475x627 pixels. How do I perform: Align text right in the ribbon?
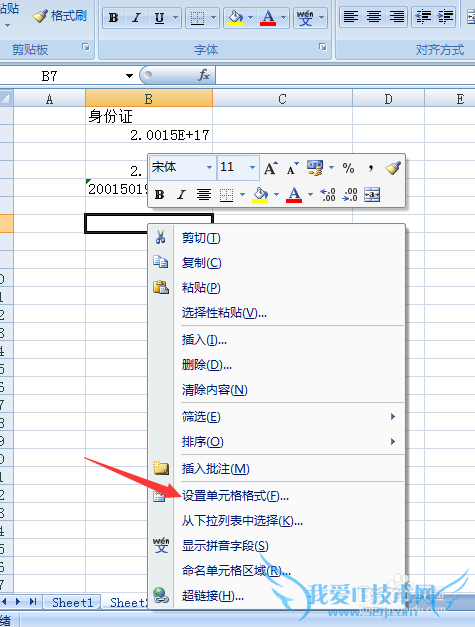(397, 17)
